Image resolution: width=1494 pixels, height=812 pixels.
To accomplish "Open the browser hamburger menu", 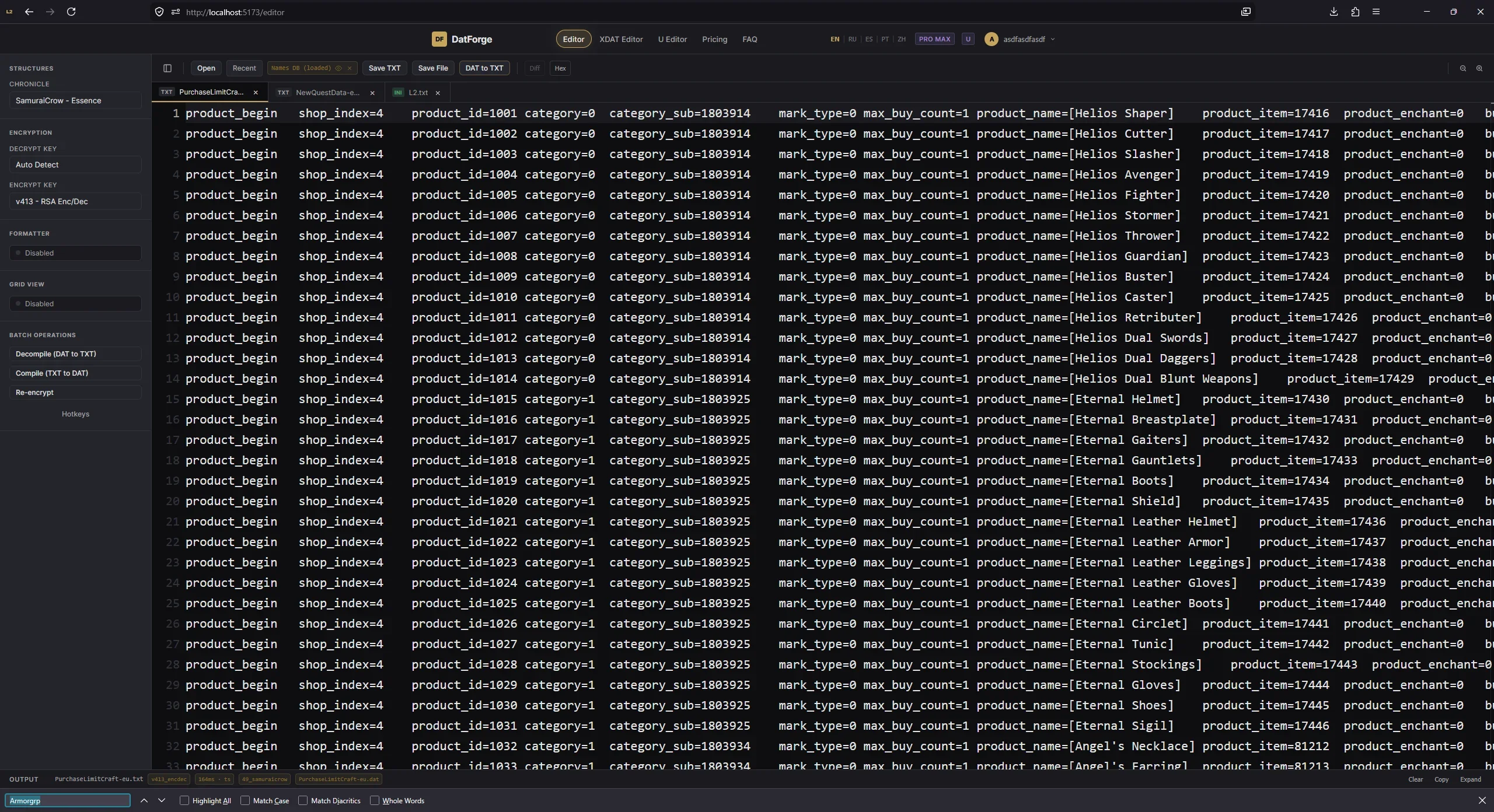I will (1376, 12).
